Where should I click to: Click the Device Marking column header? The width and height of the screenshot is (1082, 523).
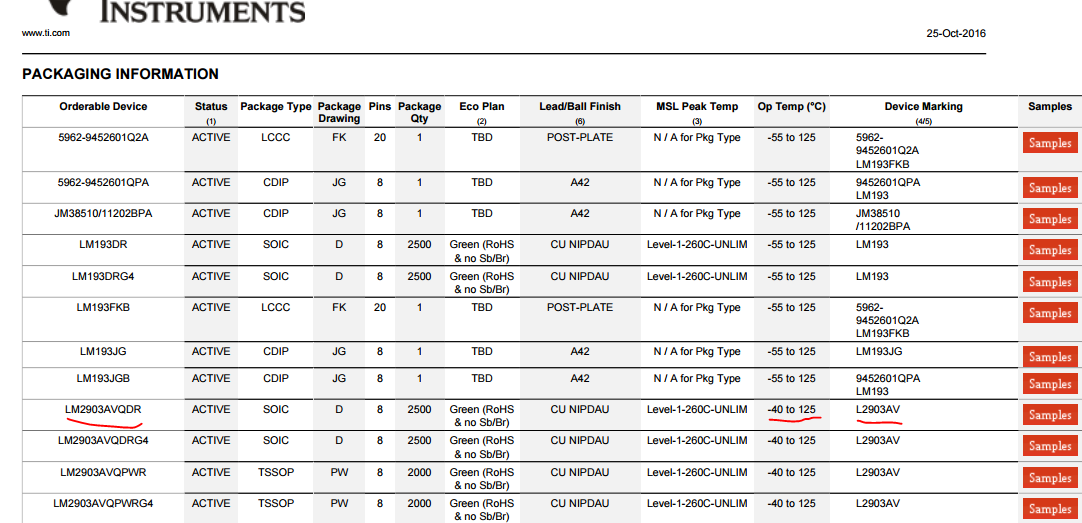point(923,106)
